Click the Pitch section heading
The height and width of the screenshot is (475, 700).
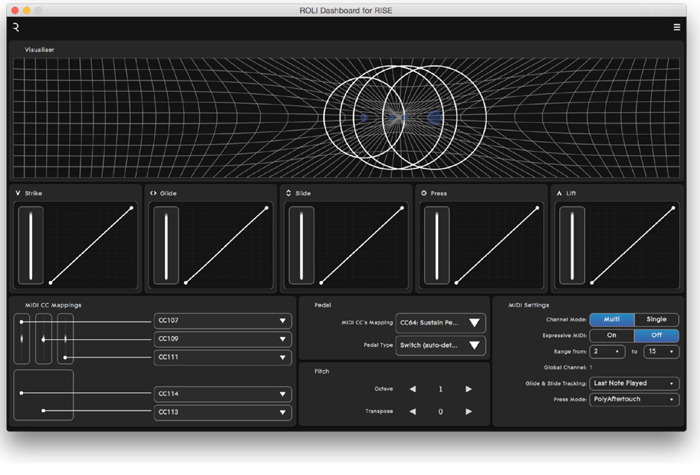[x=322, y=371]
